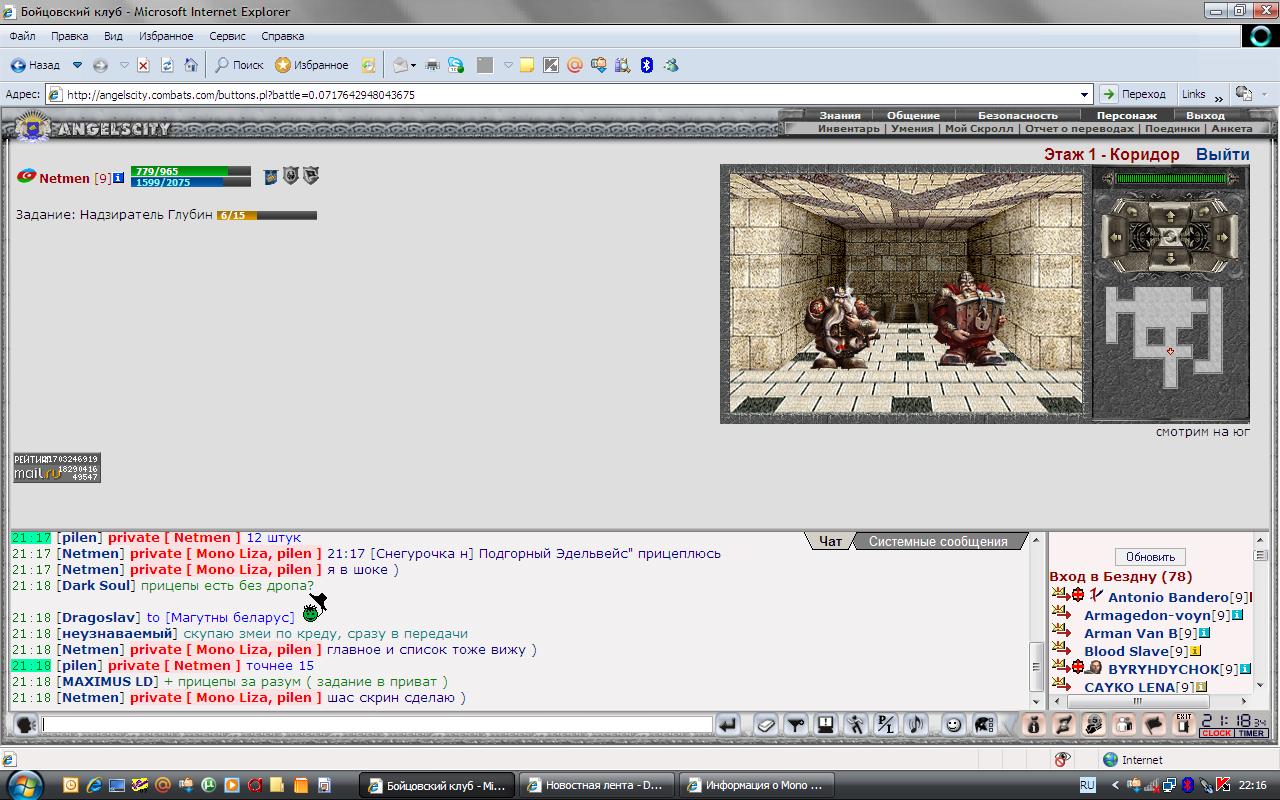This screenshot has width=1280, height=800.
Task: Click the CLOCK label under the clock
Action: (1216, 734)
